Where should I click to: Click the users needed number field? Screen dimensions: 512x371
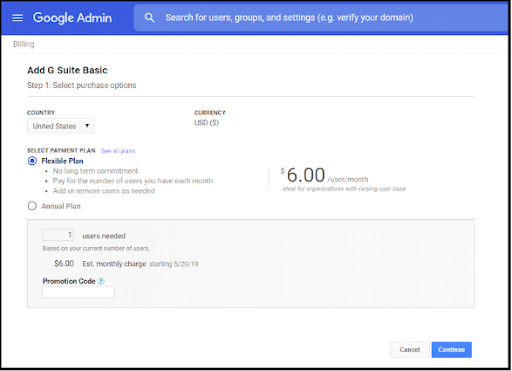click(x=58, y=235)
